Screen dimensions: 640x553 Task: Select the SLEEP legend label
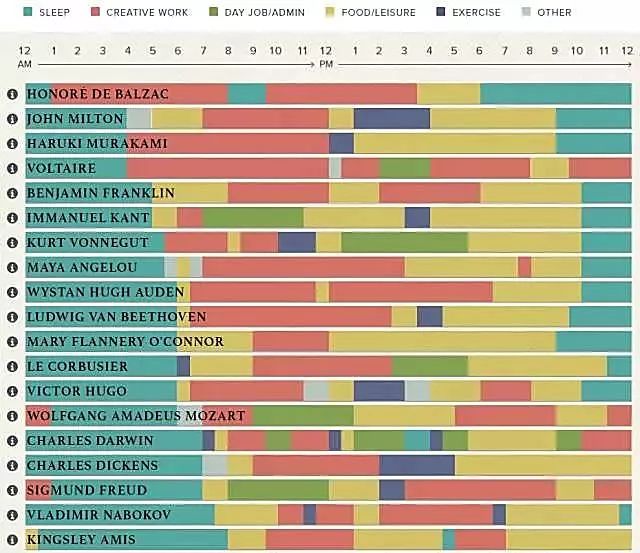pyautogui.click(x=54, y=12)
